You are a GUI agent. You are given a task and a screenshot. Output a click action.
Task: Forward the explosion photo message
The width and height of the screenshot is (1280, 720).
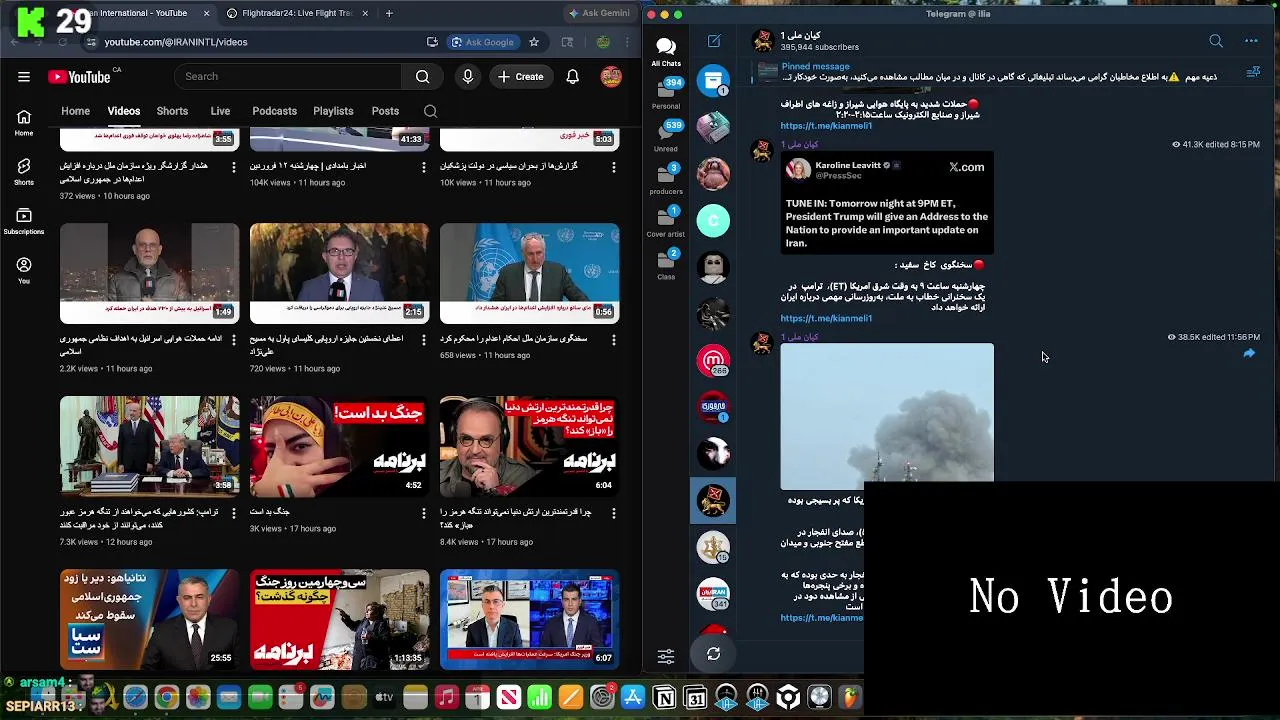point(1249,354)
